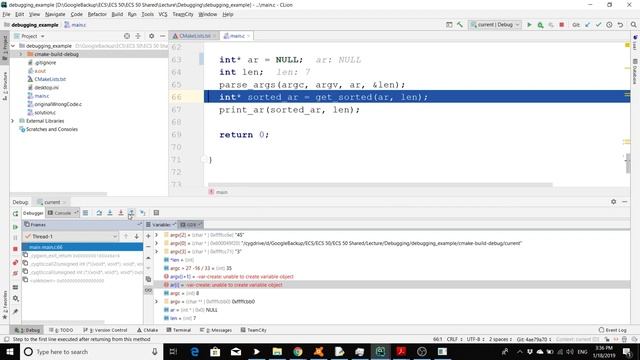Viewport: 640px width, 360px height.
Task: Click the Build hammer icon in toolbar
Action: pos(460,25)
